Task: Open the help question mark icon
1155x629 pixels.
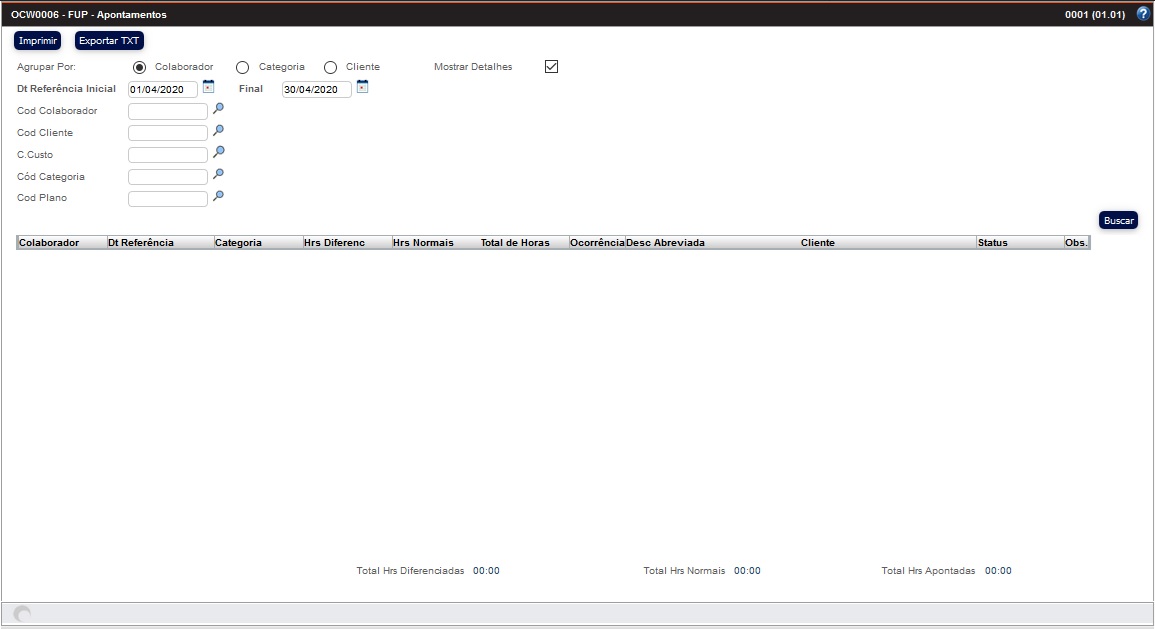Action: click(1143, 14)
